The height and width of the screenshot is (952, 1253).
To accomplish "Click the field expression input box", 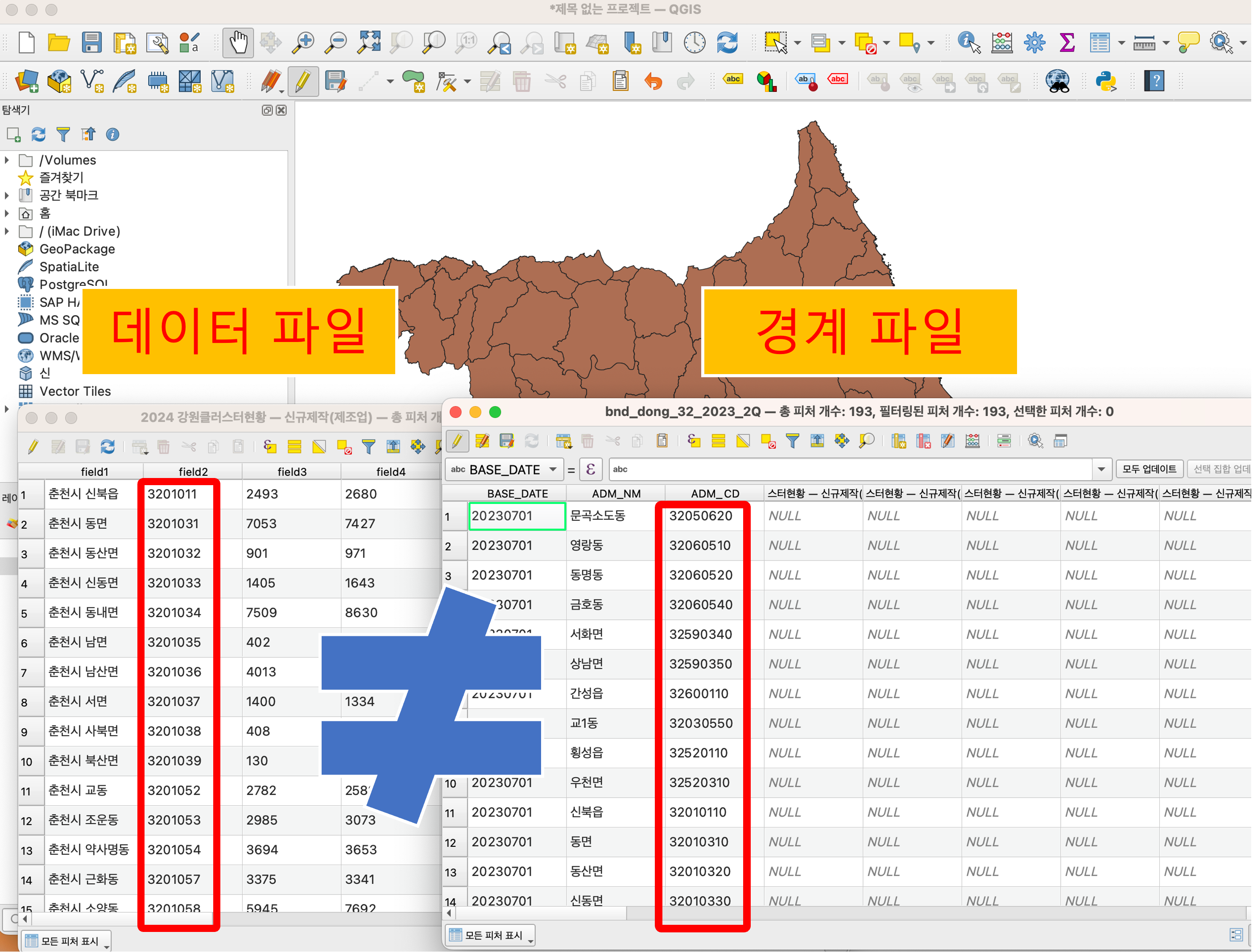I will (x=850, y=469).
